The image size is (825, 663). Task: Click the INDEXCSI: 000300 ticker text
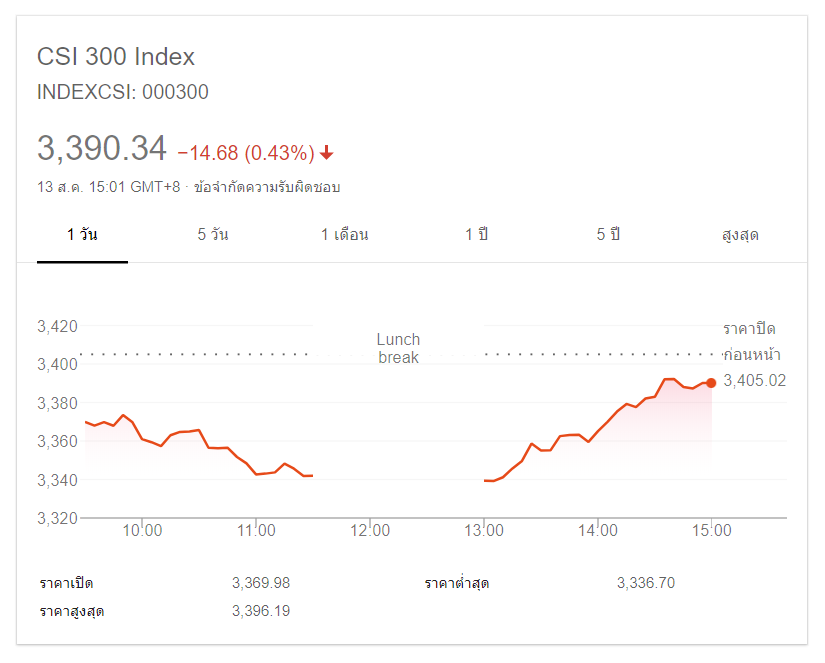tap(123, 93)
